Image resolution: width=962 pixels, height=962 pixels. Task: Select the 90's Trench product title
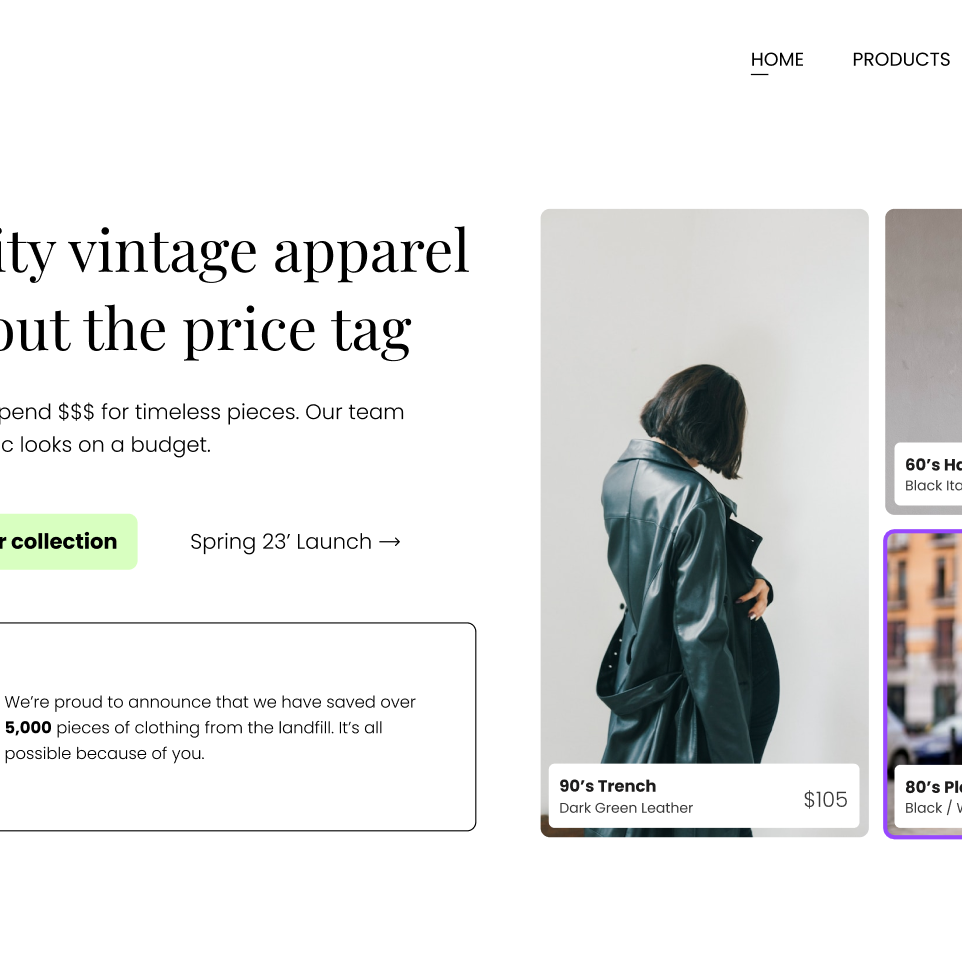tap(607, 785)
